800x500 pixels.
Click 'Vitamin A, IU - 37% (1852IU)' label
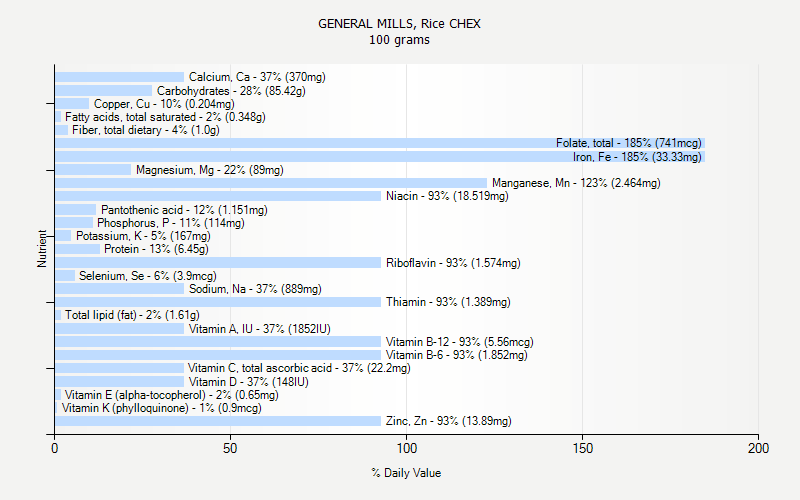[260, 329]
